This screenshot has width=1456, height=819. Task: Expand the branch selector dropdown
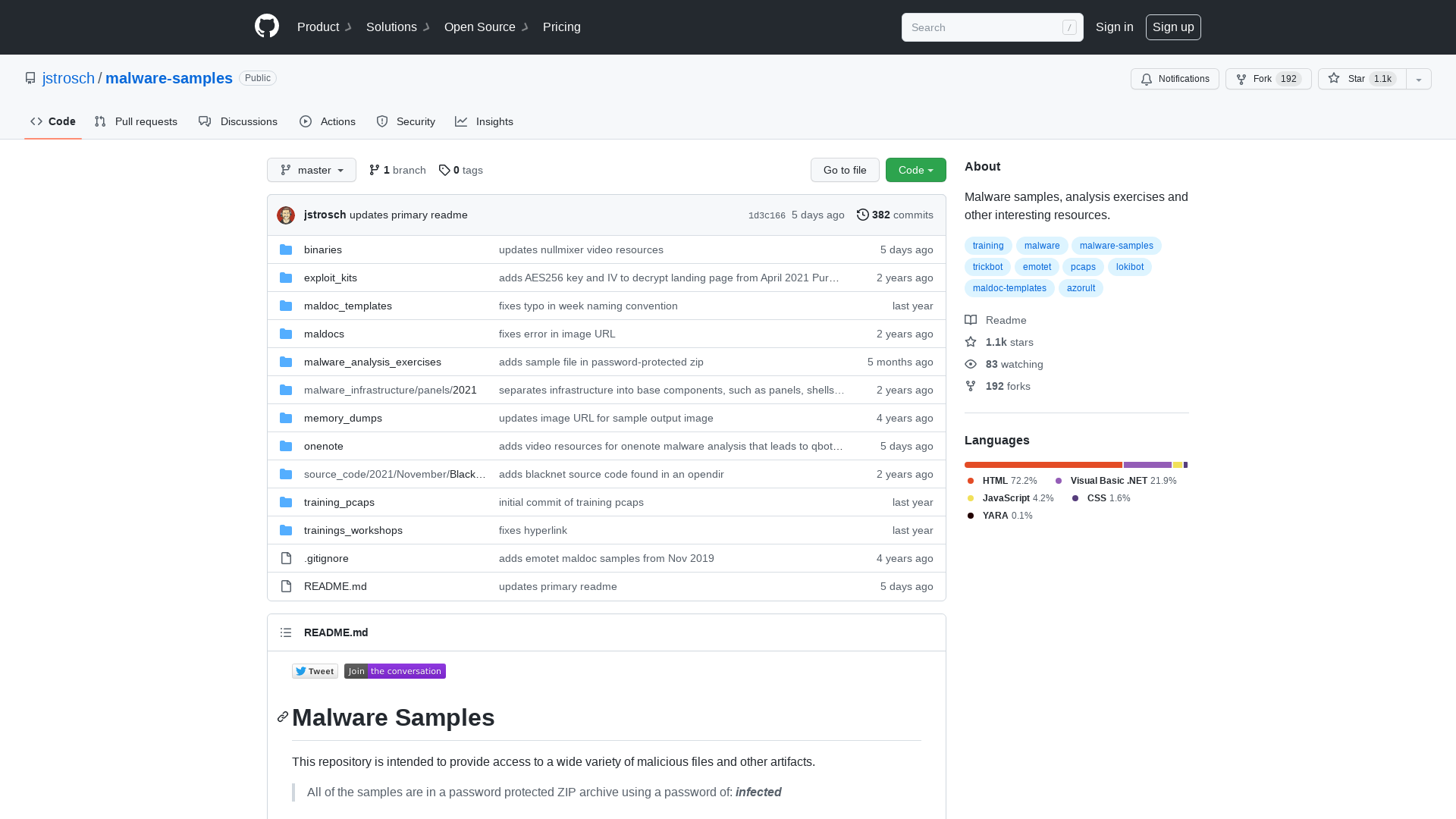(x=311, y=170)
